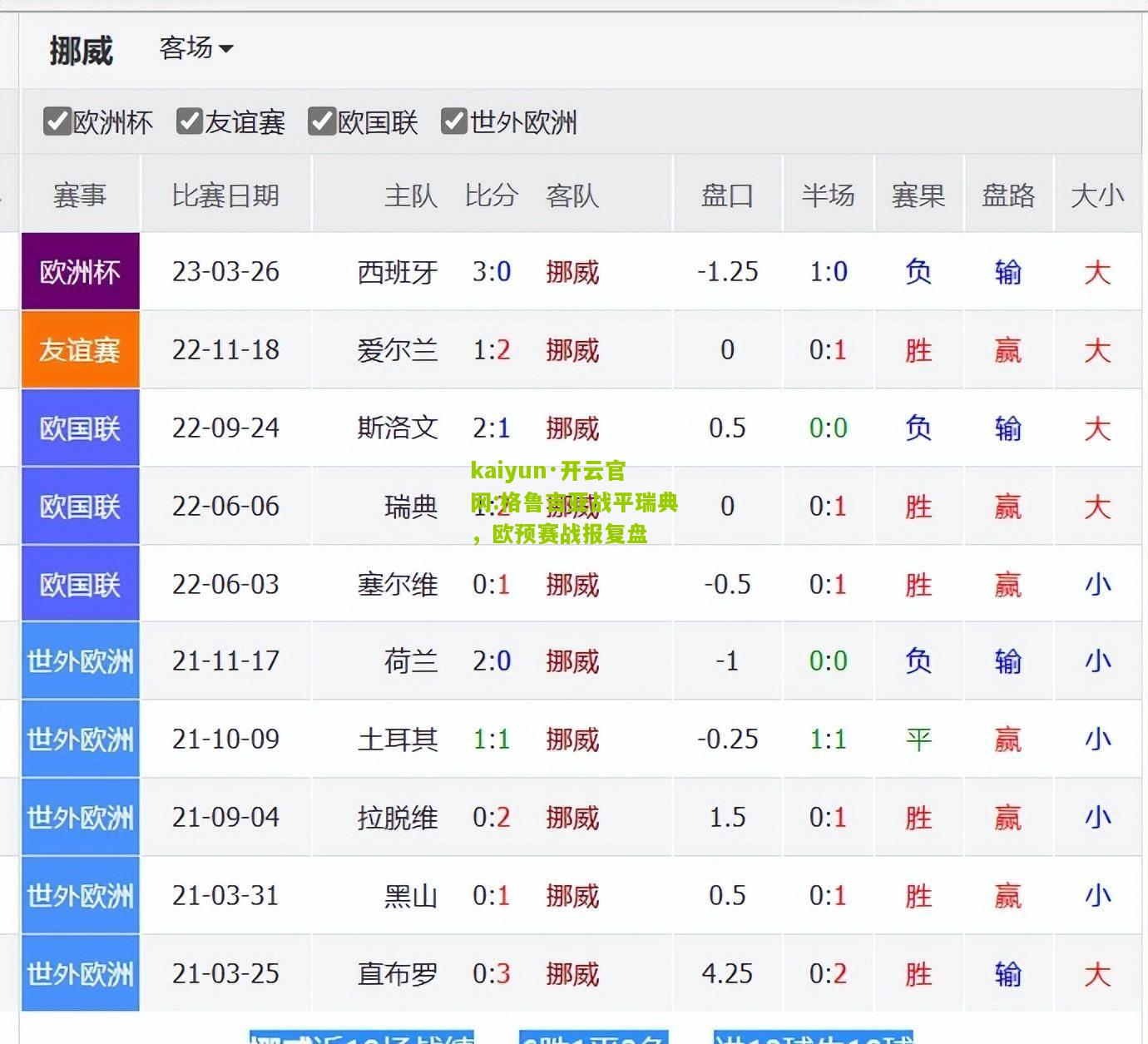1148x1044 pixels.
Task: Open home team 塞尔维
Action: point(398,584)
